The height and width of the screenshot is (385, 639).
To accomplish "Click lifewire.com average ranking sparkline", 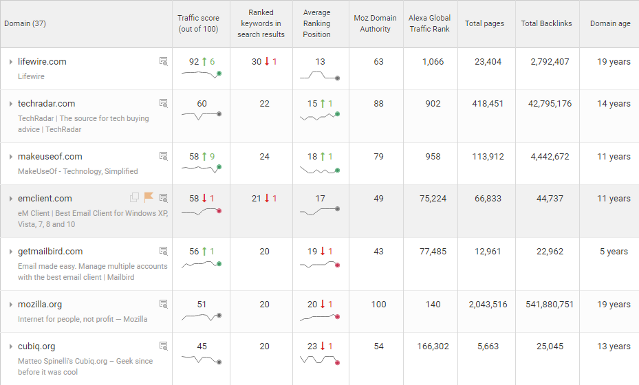I will 320,75.
